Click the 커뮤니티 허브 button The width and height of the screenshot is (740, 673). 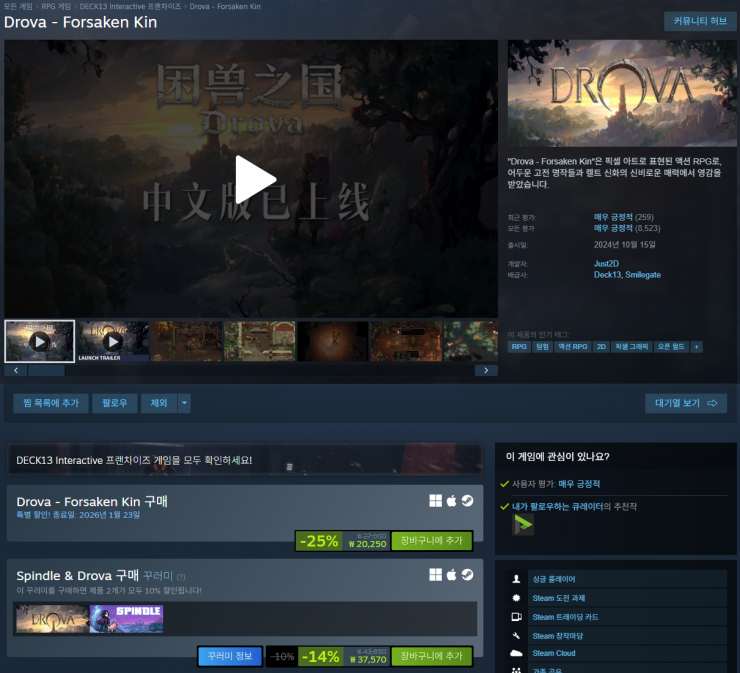click(699, 21)
